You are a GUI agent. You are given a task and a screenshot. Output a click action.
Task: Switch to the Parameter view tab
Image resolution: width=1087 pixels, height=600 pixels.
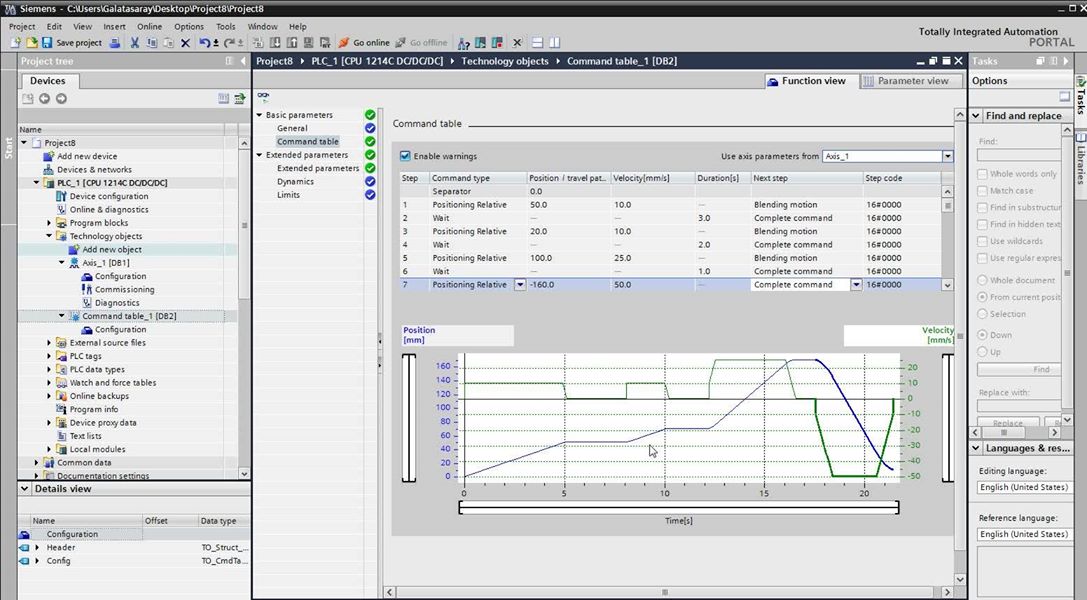912,81
